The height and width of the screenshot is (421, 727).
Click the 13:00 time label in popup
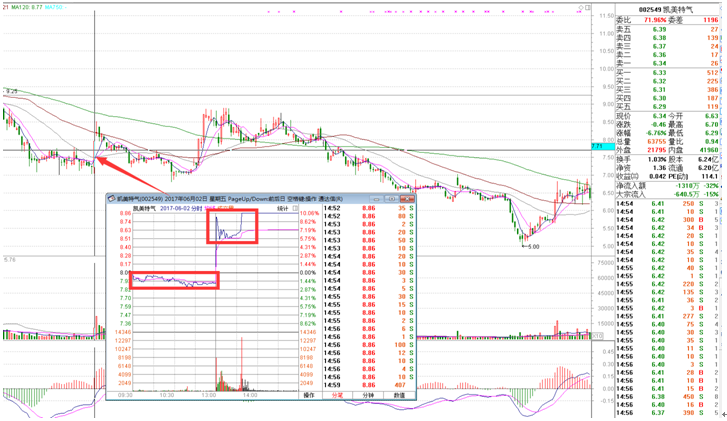pos(209,395)
